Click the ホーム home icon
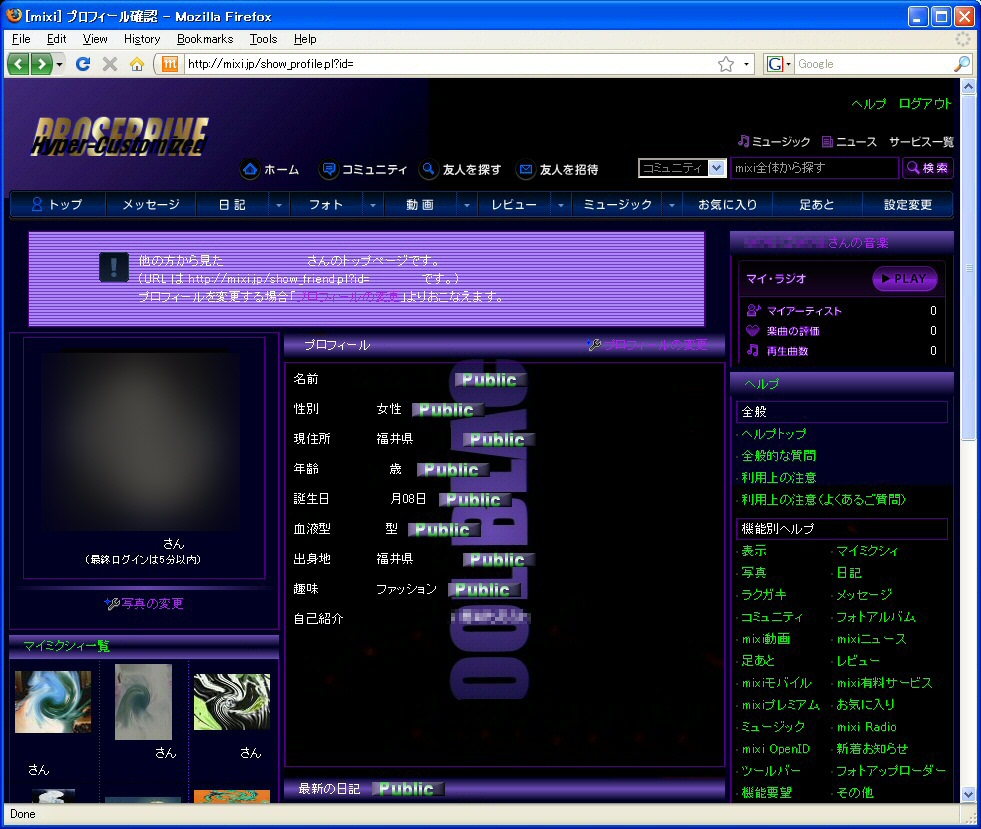 [250, 169]
